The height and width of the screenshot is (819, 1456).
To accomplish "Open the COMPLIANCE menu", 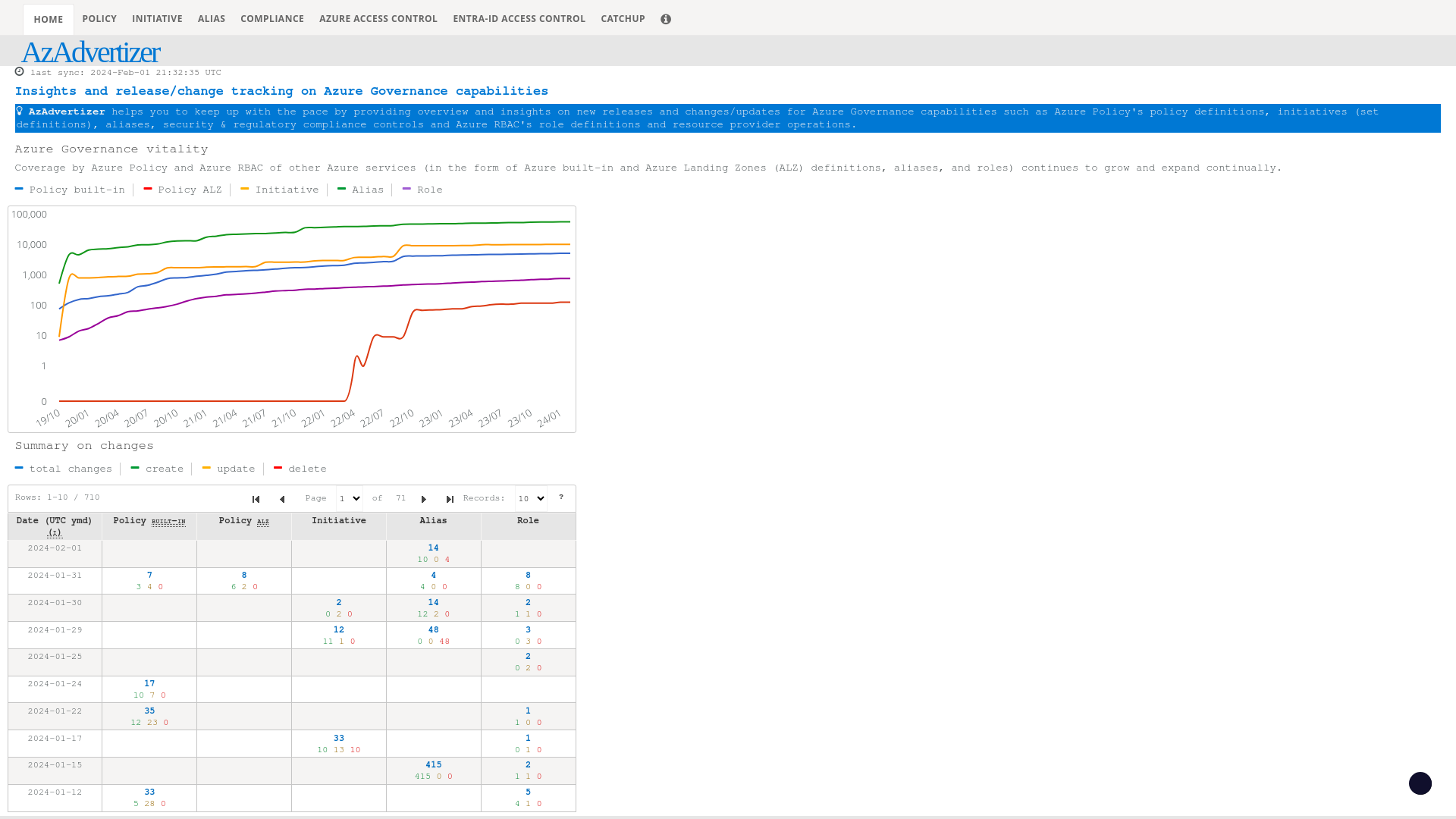I will click(x=272, y=19).
